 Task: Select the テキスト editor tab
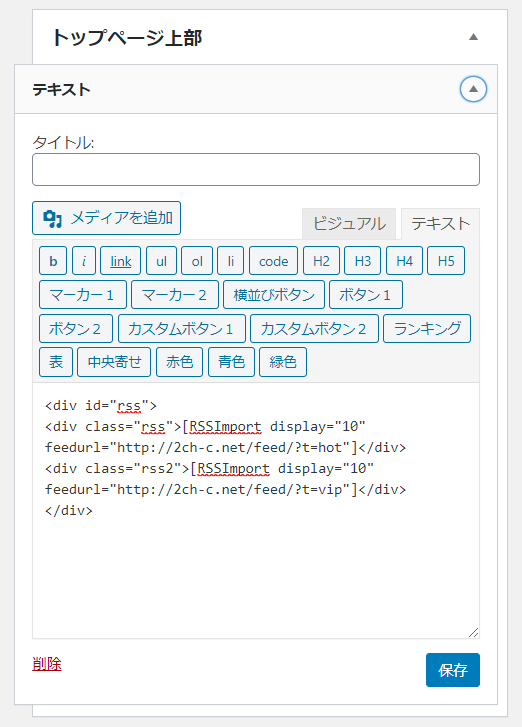click(x=440, y=224)
